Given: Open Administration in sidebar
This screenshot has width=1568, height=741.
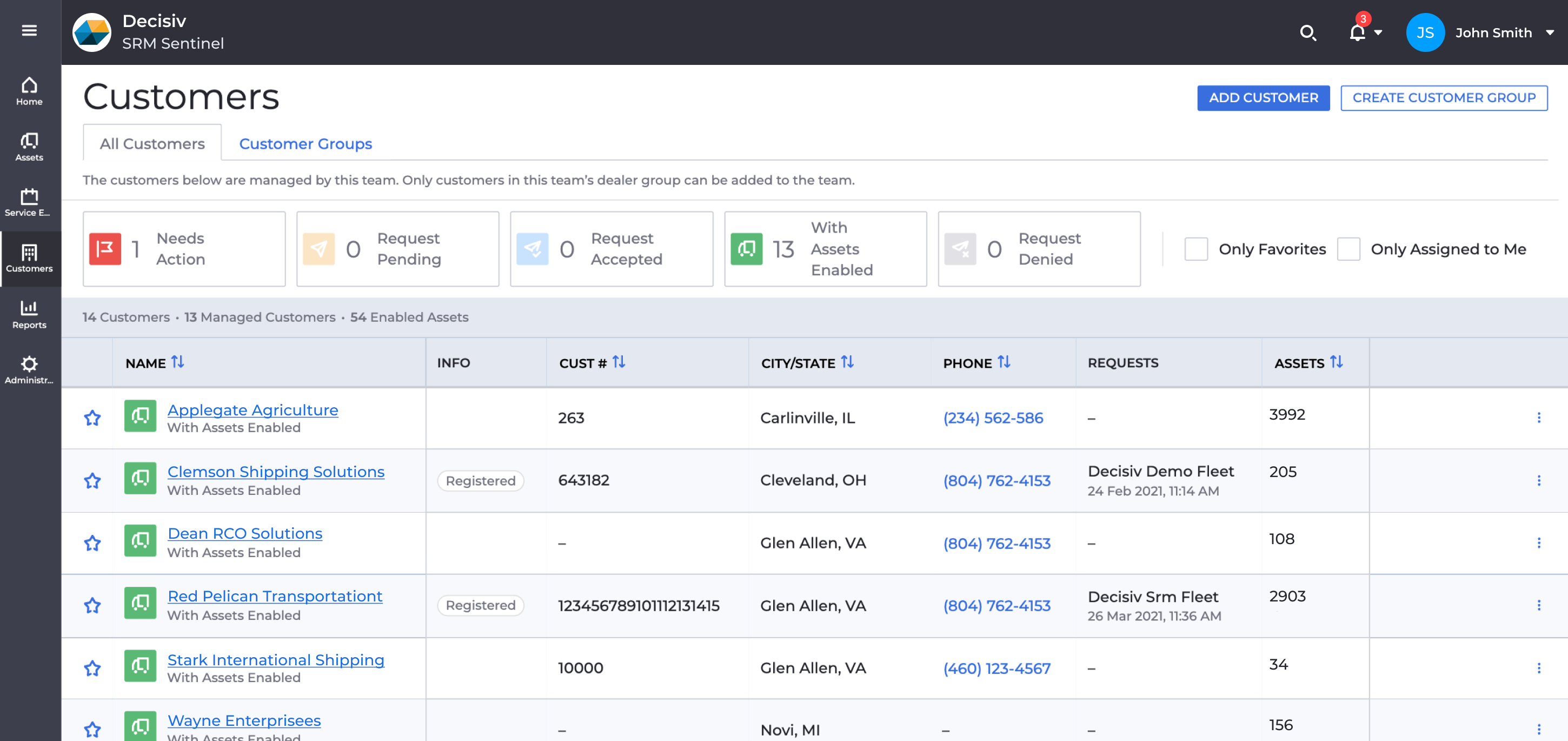Looking at the screenshot, I should coord(29,370).
